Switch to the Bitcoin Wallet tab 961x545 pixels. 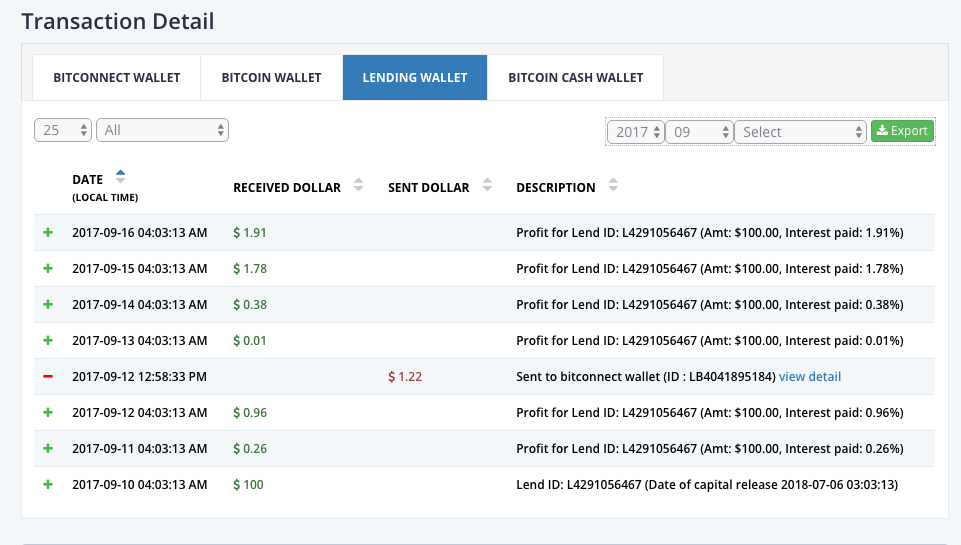point(272,78)
